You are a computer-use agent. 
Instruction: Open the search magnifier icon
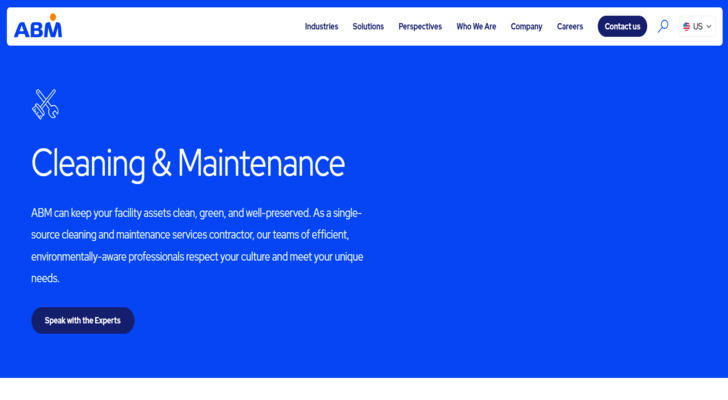coord(663,26)
